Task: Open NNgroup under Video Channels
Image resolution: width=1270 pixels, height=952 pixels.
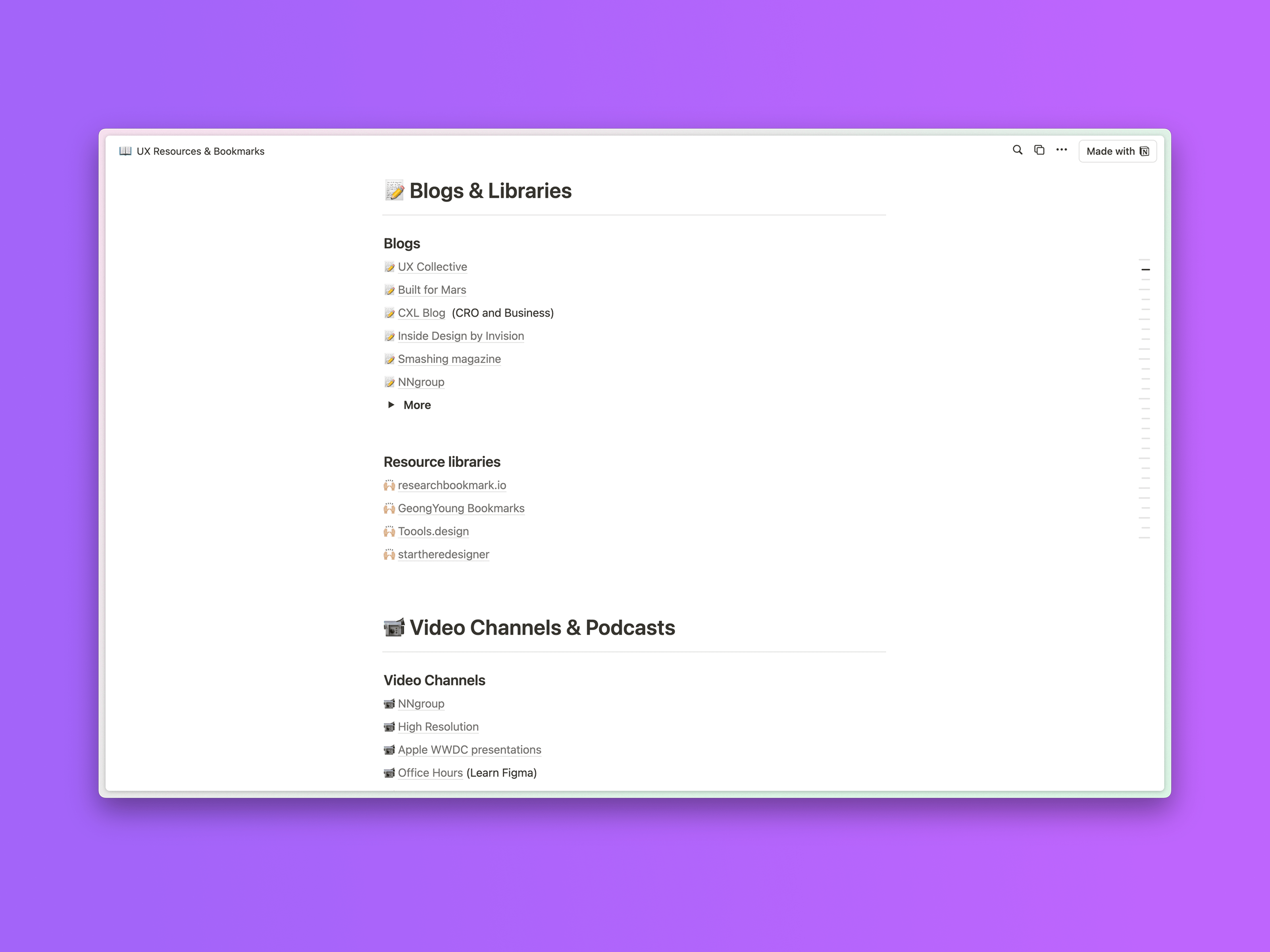Action: click(421, 704)
